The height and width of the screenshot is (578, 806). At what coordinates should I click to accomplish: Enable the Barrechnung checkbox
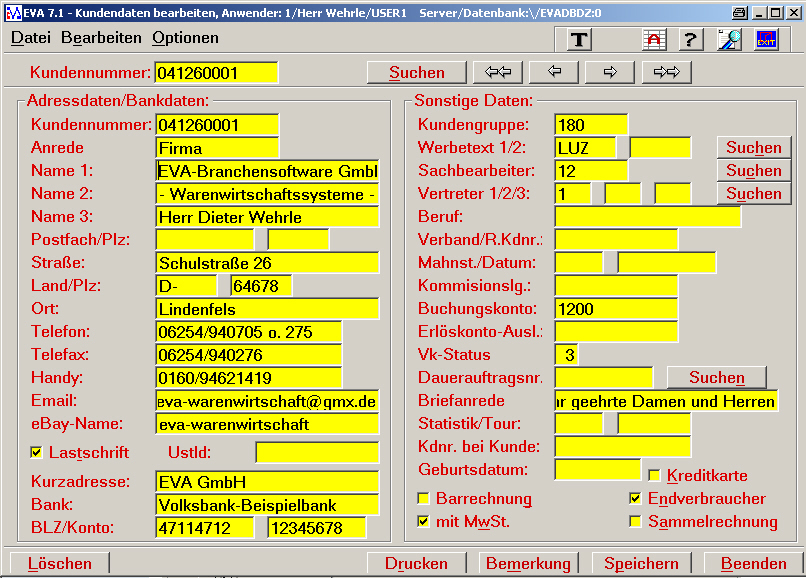point(423,498)
